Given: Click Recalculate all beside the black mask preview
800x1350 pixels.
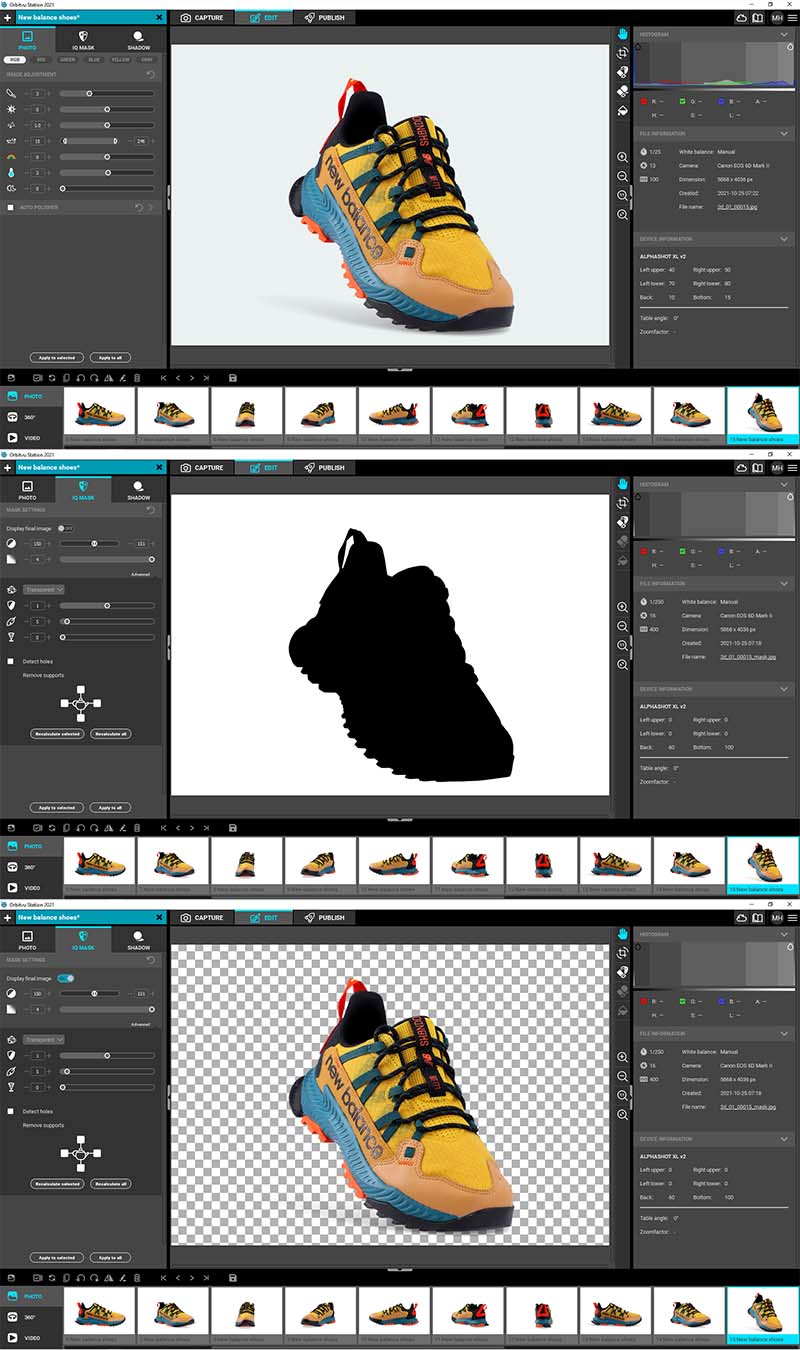Looking at the screenshot, I should (111, 734).
